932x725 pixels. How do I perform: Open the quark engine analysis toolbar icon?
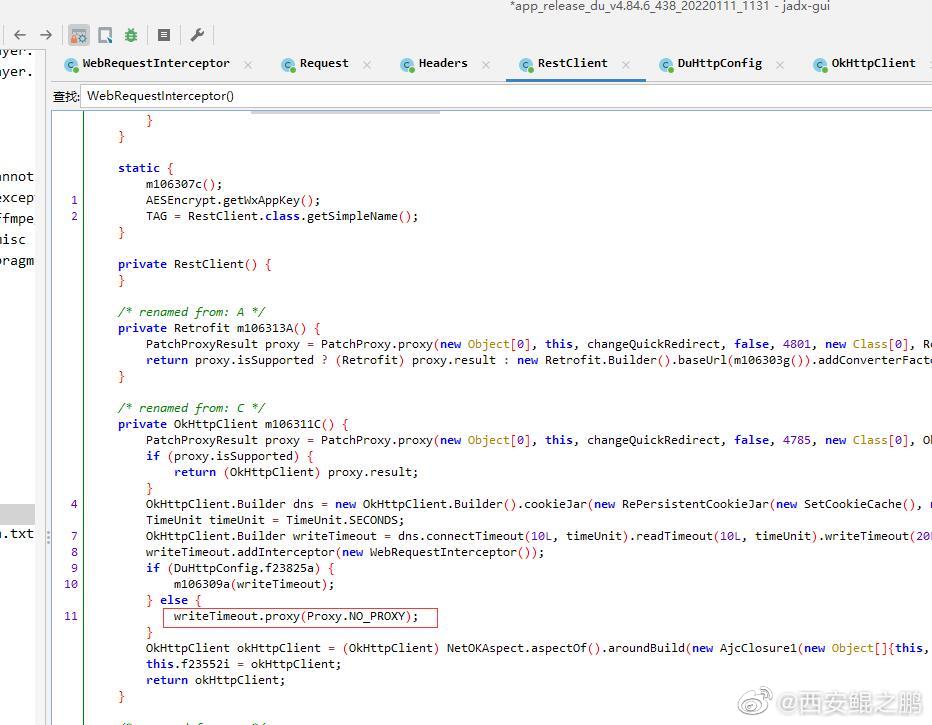pos(105,36)
